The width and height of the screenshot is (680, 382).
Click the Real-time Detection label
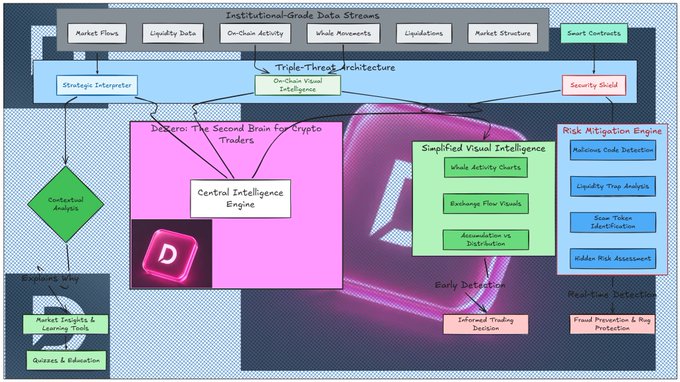click(612, 294)
